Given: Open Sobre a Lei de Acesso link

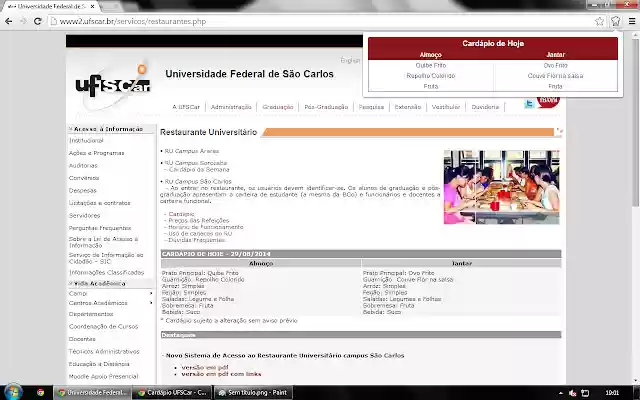Looking at the screenshot, I should coord(104,242).
